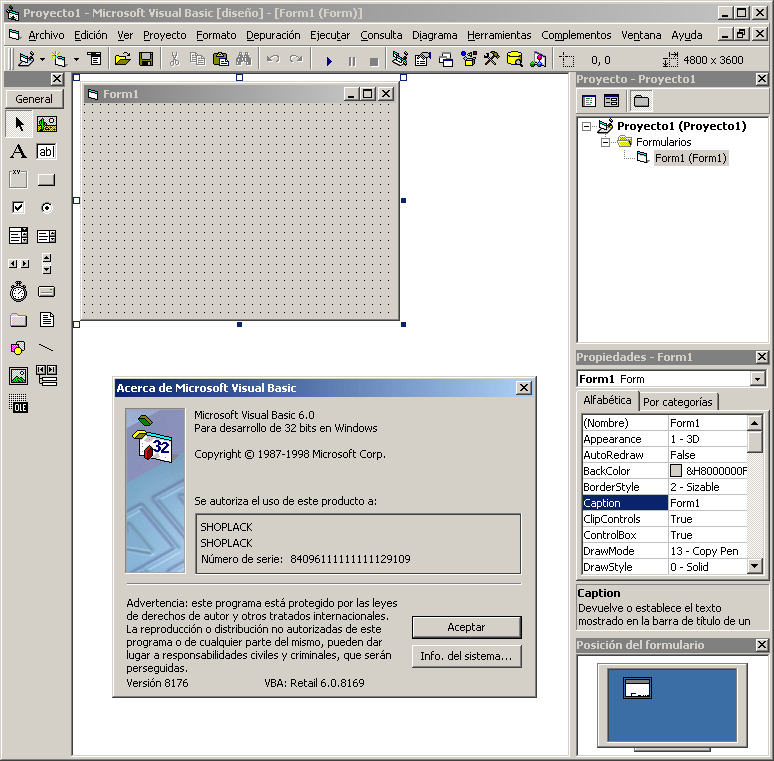Viewport: 774px width, 761px height.
Task: Open the Properties Window toolbar icon
Action: (x=423, y=60)
